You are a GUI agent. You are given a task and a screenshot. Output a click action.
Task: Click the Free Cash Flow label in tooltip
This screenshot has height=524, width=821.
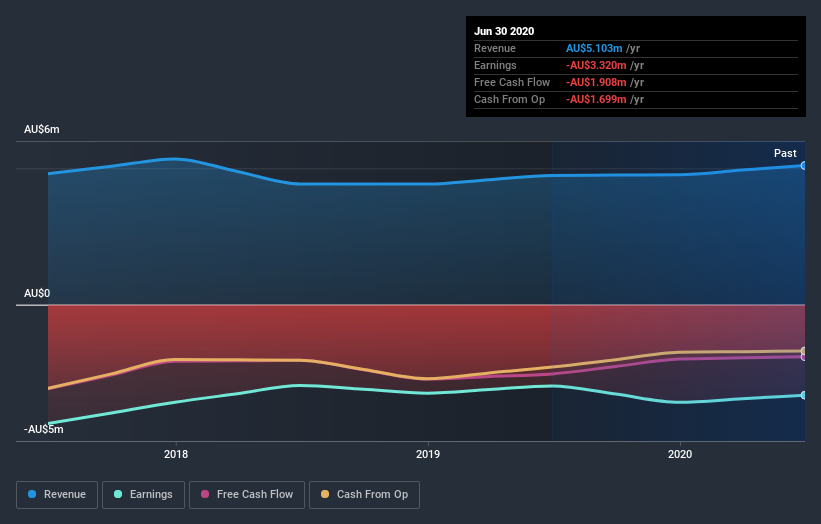click(512, 82)
